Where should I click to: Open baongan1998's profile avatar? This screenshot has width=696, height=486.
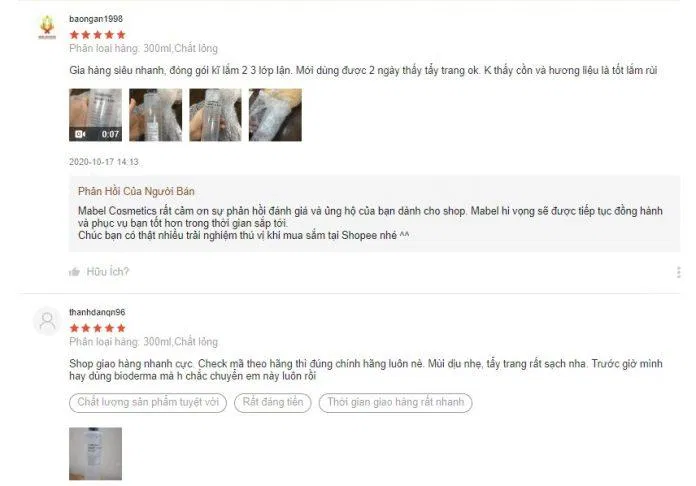47,27
